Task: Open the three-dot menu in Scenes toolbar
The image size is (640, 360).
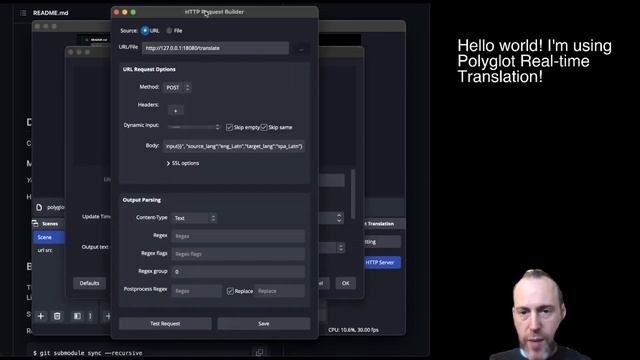Action: tap(90, 316)
